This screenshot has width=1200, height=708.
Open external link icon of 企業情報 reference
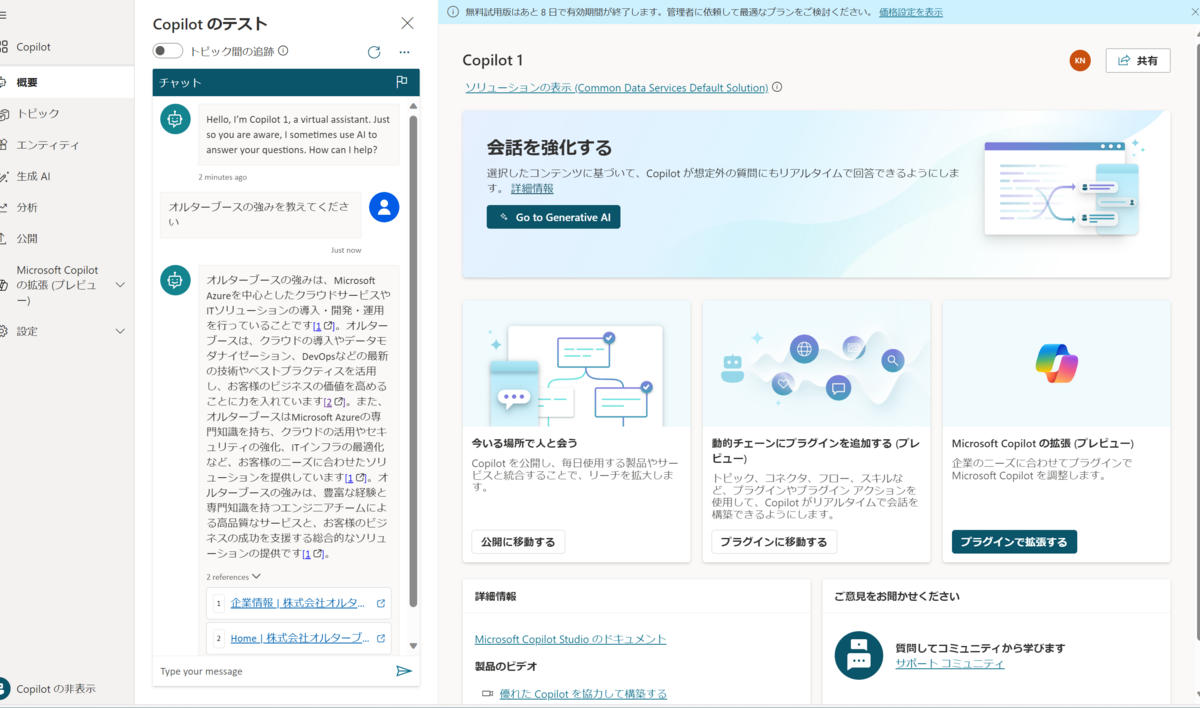point(381,603)
